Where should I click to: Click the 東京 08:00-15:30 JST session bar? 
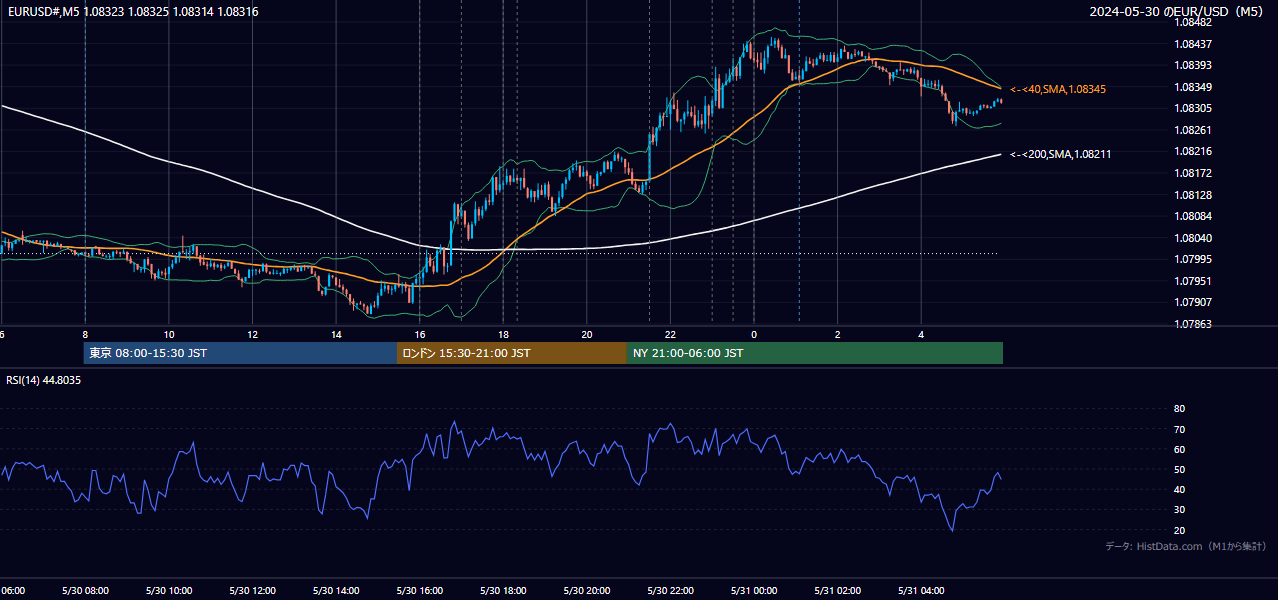tap(240, 353)
